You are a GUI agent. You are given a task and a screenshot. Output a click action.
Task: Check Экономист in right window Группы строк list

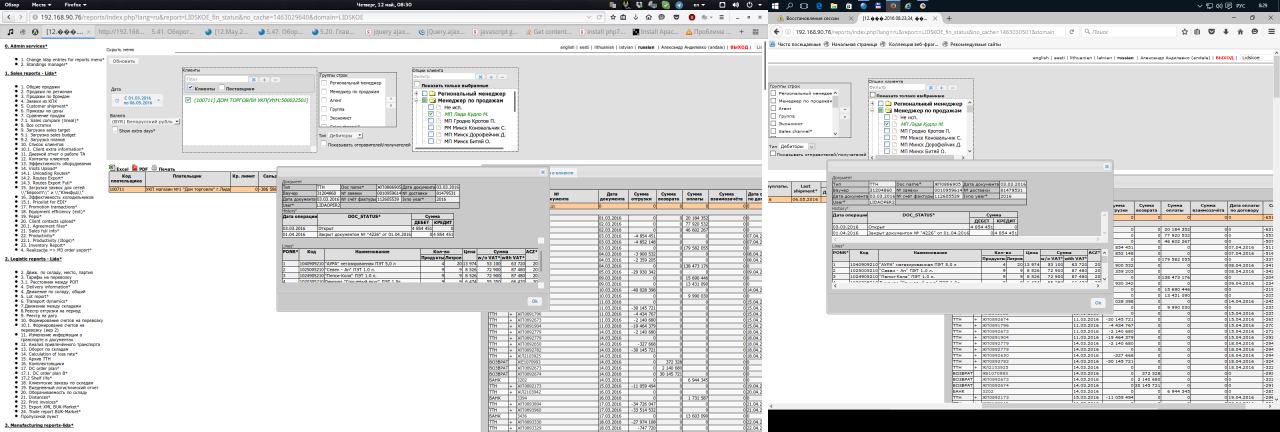(773, 124)
